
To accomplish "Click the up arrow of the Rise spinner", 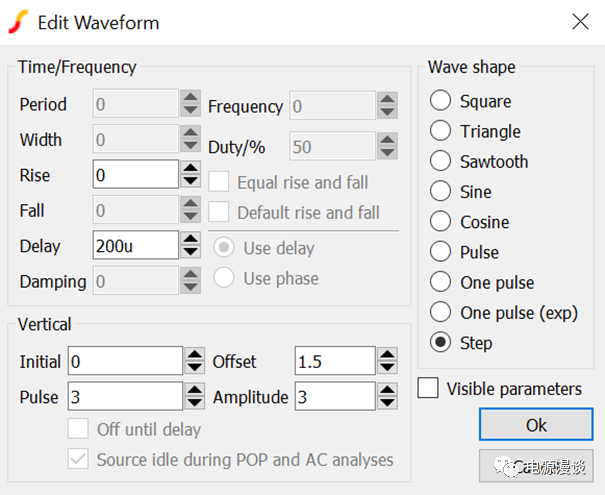I will click(x=191, y=169).
